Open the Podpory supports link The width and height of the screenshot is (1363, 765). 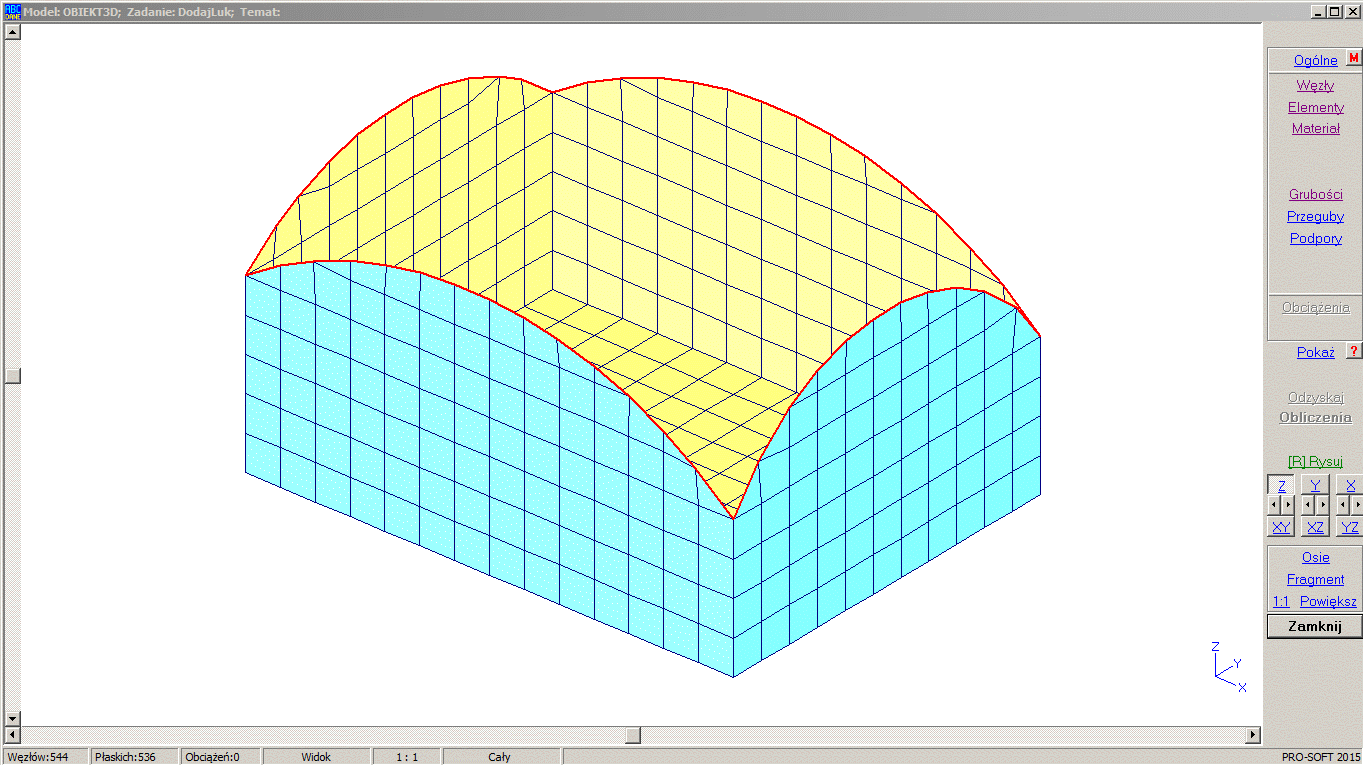(1315, 238)
